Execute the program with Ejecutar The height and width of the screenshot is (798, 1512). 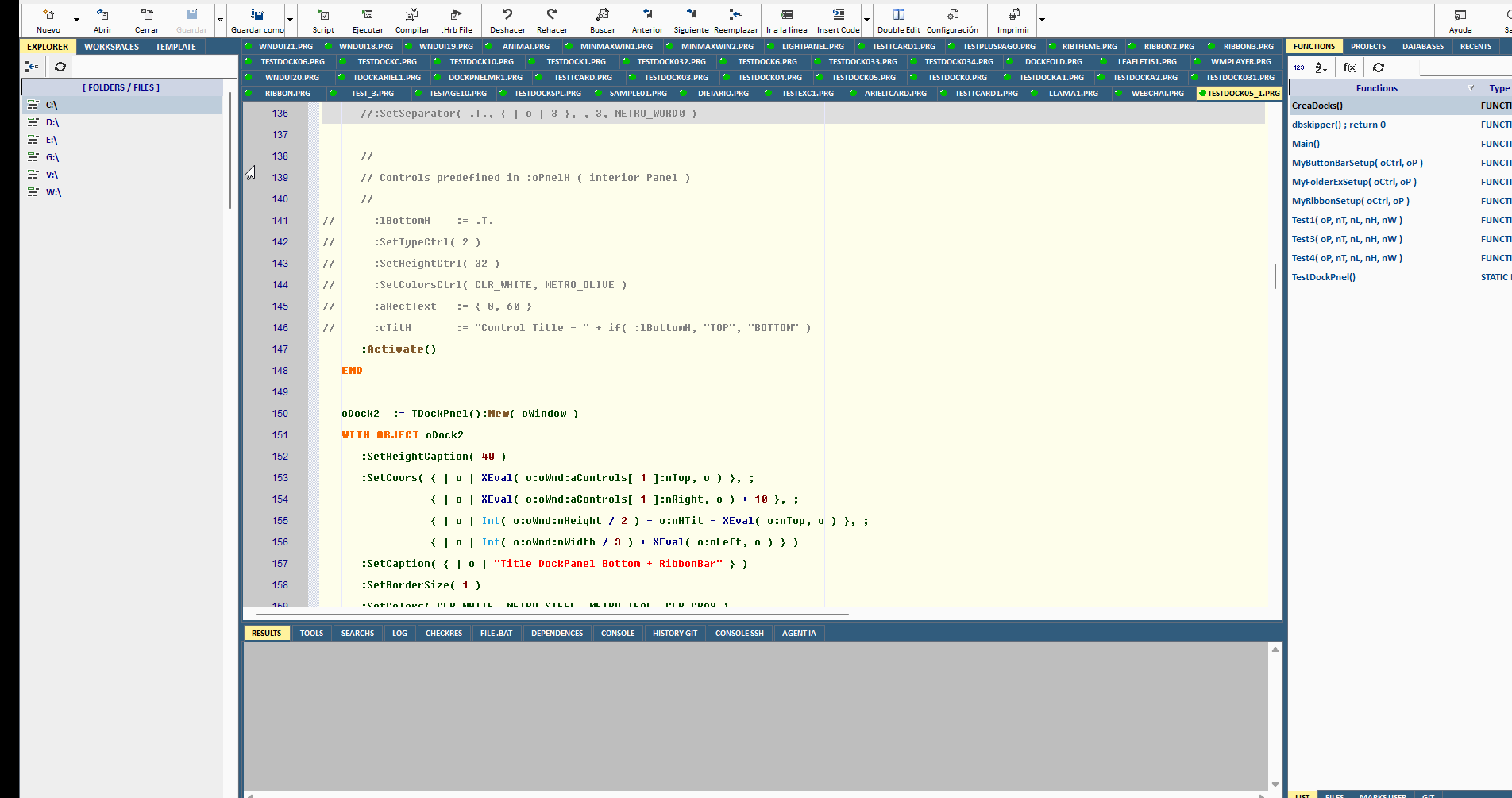pos(368,20)
